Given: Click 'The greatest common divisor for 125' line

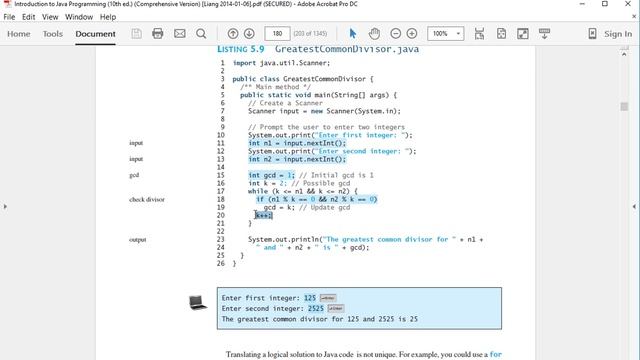Looking at the screenshot, I should coord(320,319).
